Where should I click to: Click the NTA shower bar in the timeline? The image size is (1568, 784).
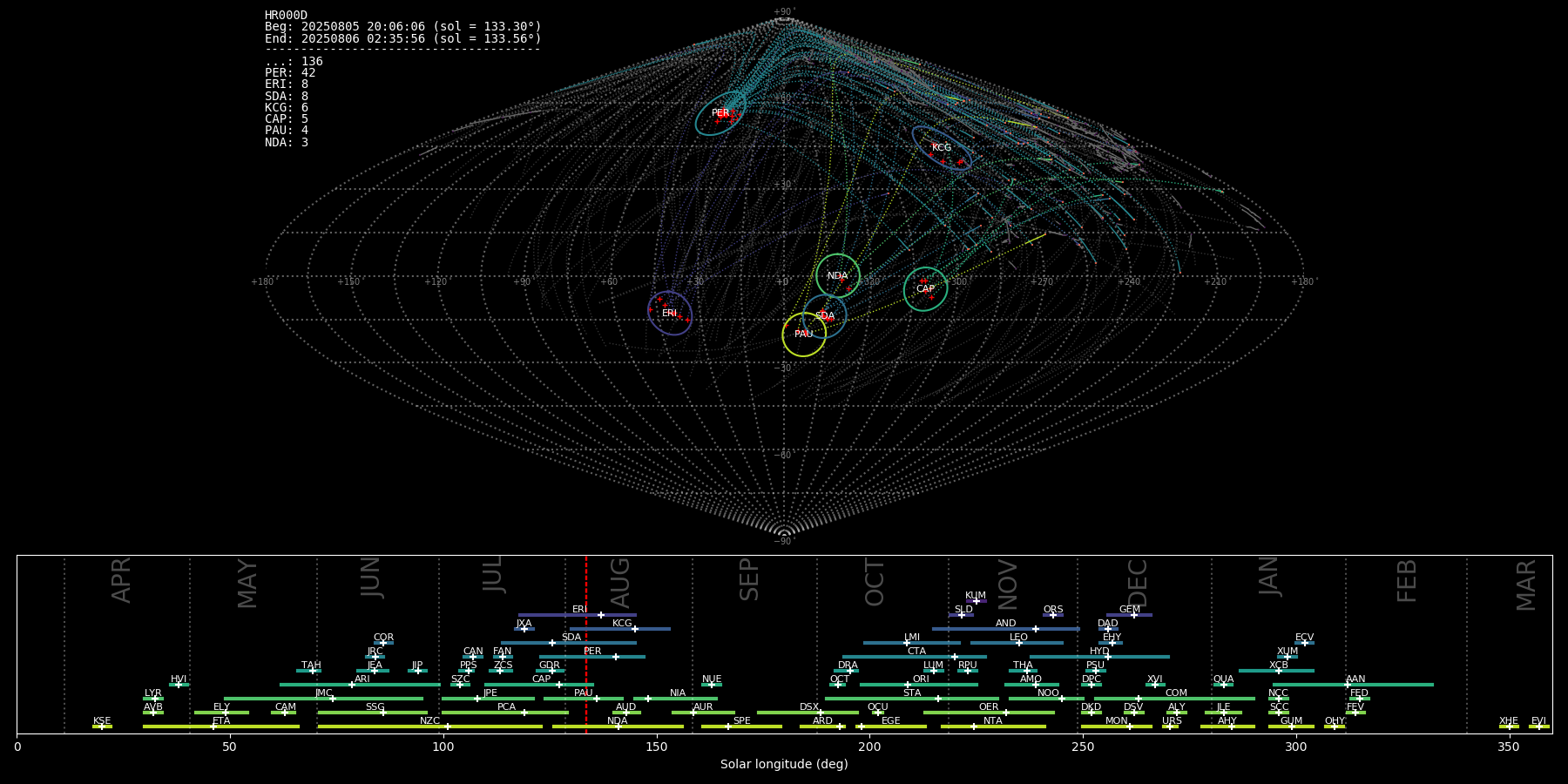[x=993, y=727]
